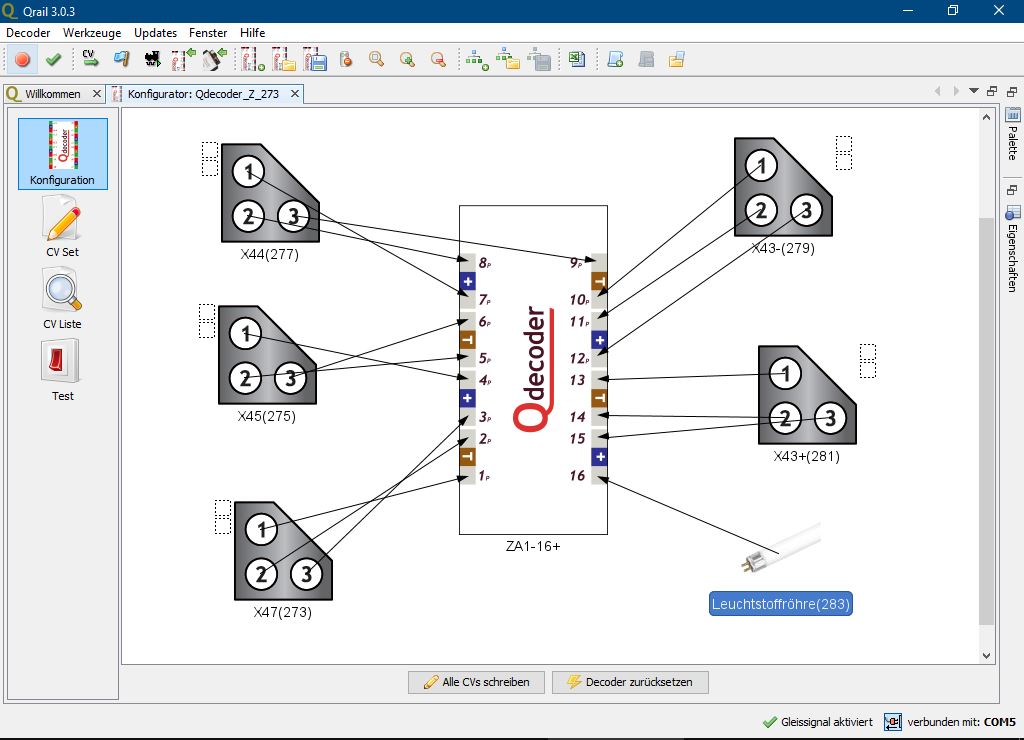Click the plain magnifier zoom icon
Image resolution: width=1024 pixels, height=740 pixels.
[x=376, y=60]
